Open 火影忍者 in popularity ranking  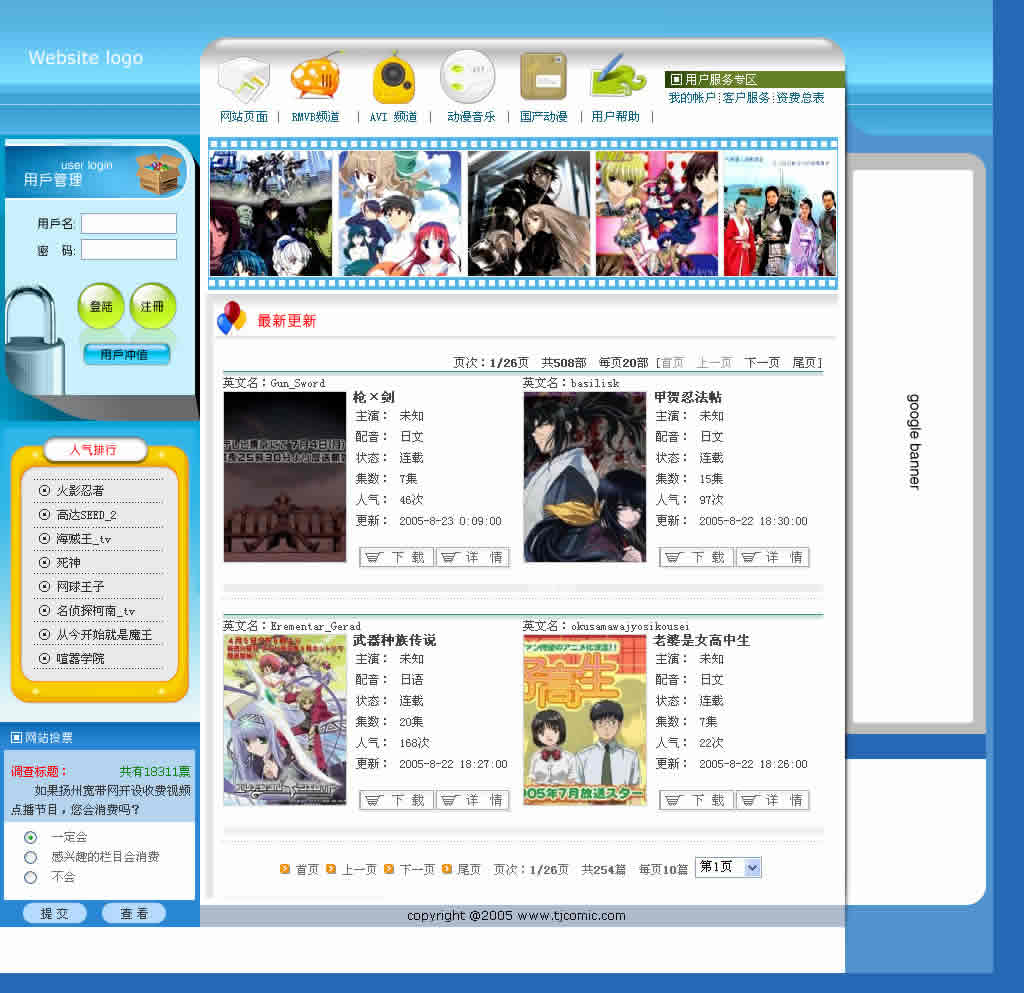tap(80, 490)
